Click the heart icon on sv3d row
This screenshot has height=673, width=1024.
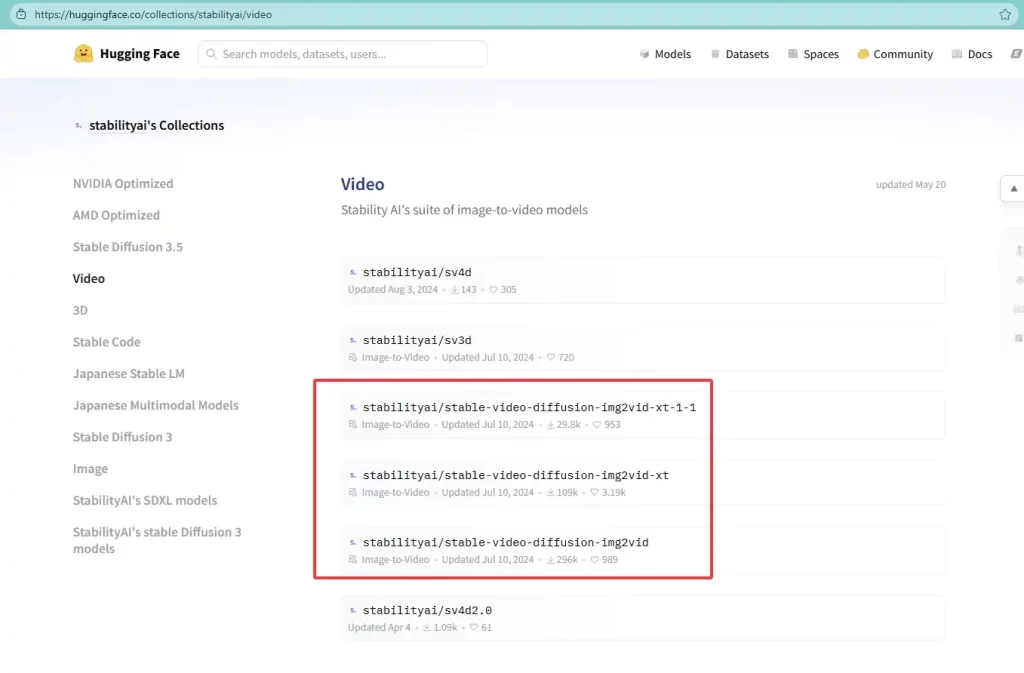pos(551,358)
